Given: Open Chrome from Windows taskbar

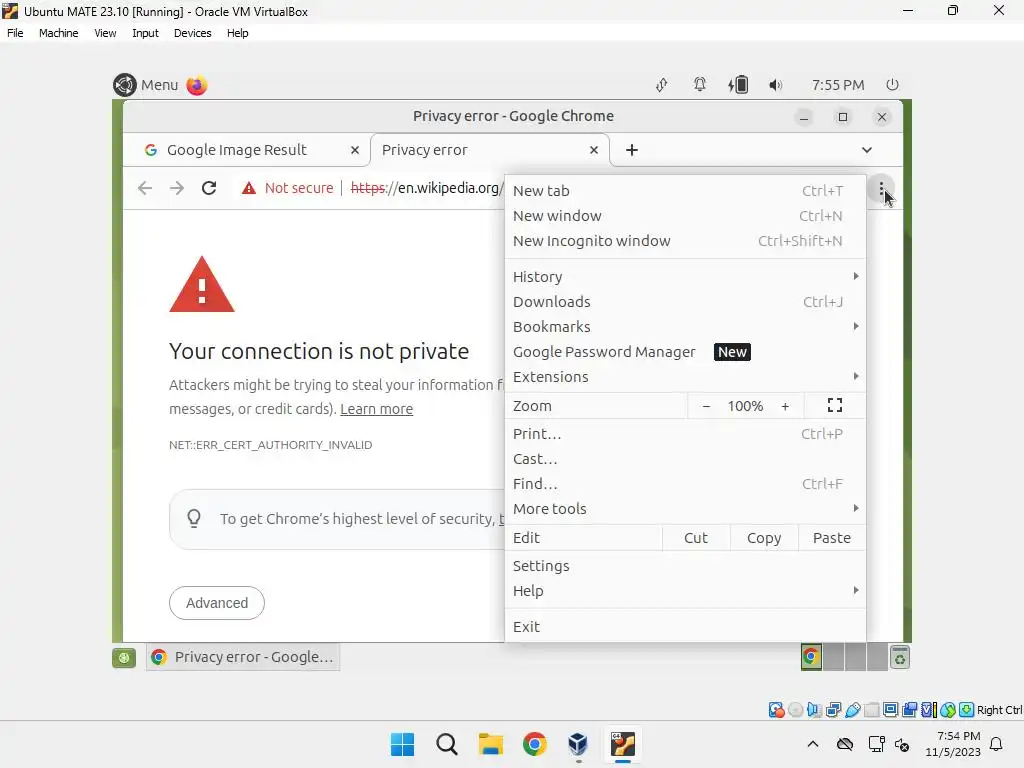Looking at the screenshot, I should 534,744.
